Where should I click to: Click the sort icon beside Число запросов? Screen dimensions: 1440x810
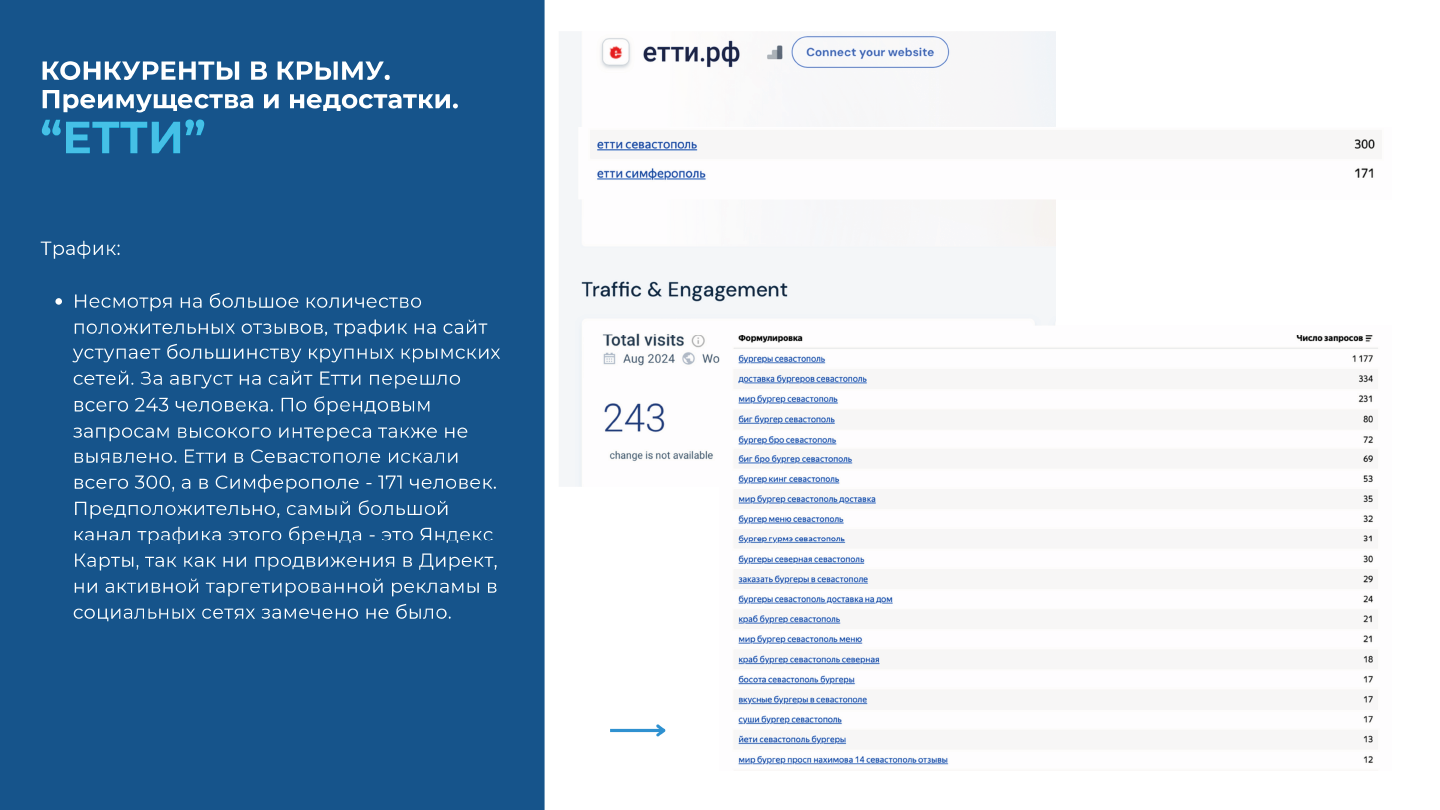pyautogui.click(x=1369, y=339)
